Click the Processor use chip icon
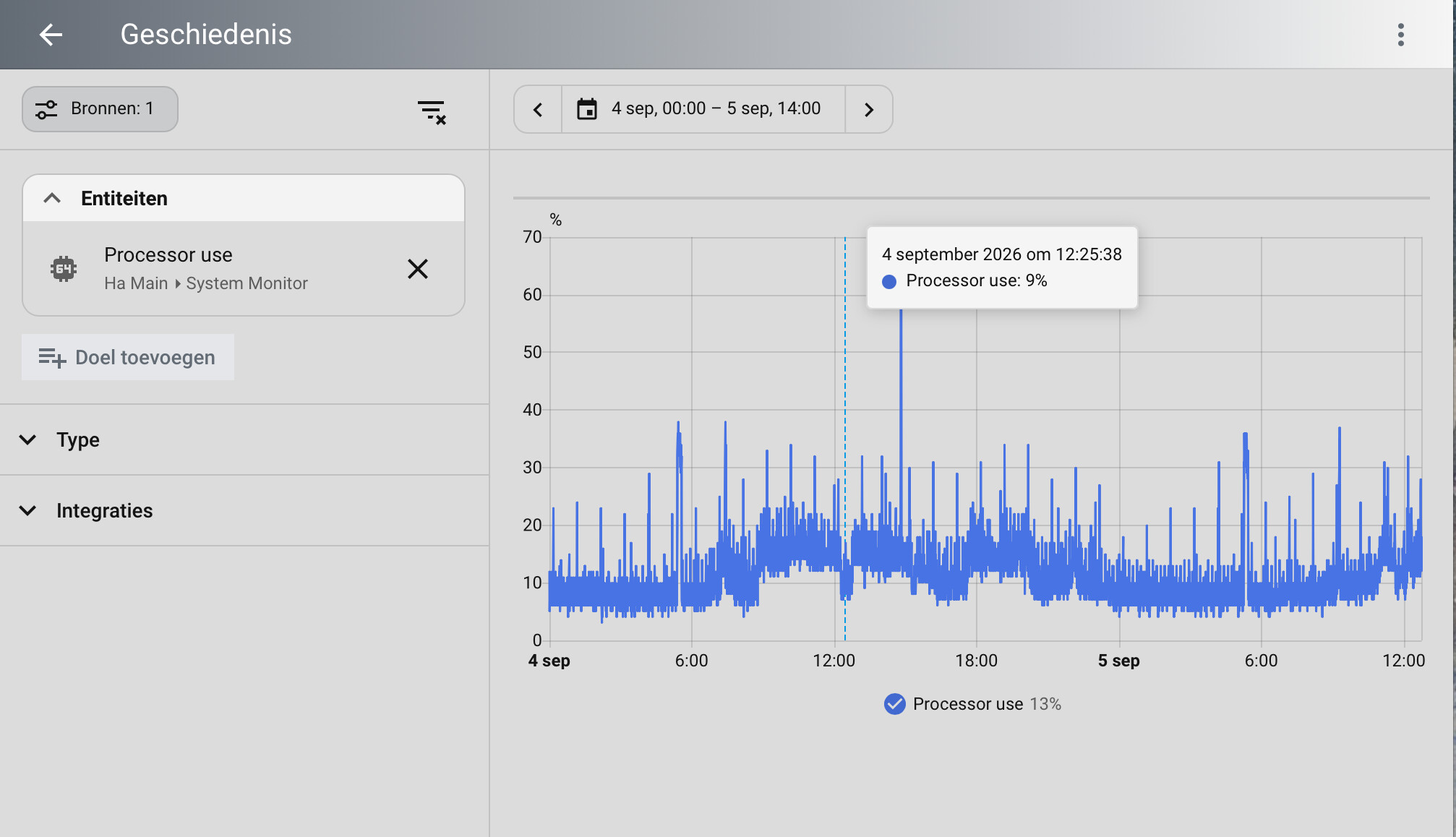 [x=64, y=269]
